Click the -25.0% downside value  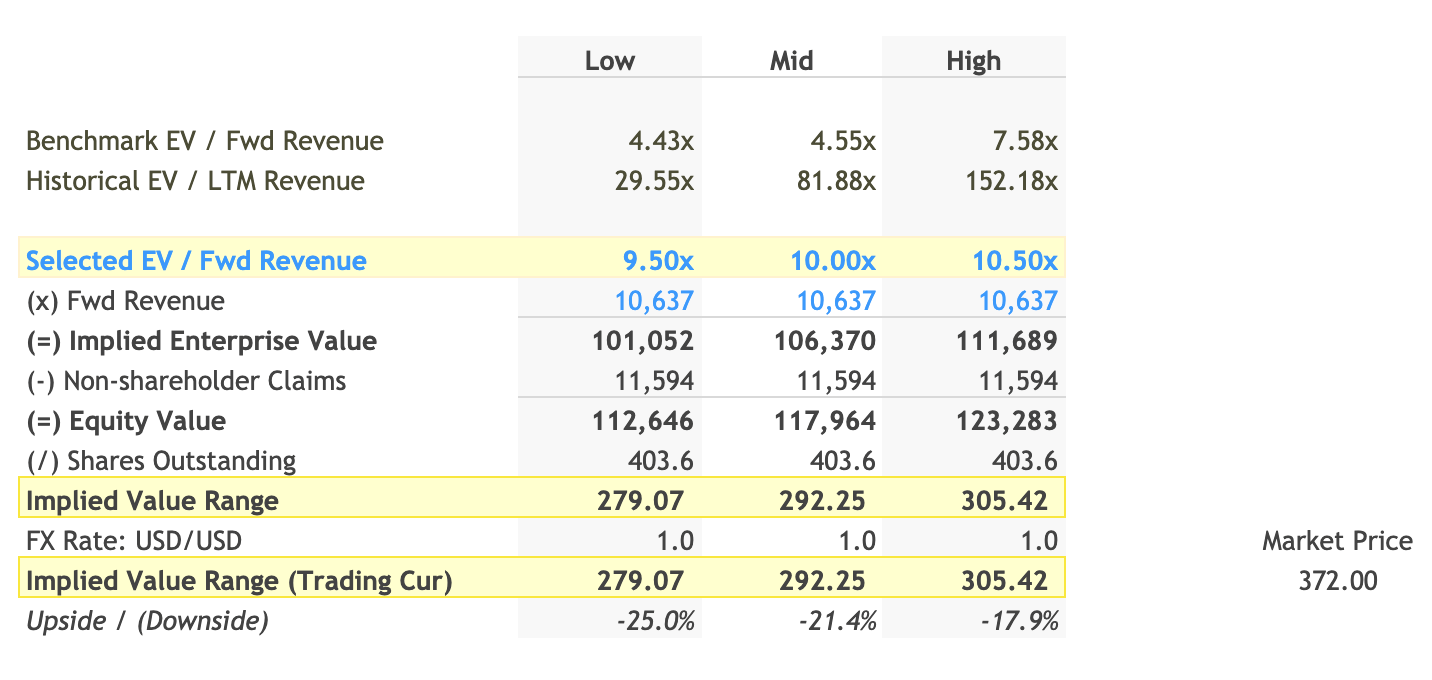tap(655, 620)
